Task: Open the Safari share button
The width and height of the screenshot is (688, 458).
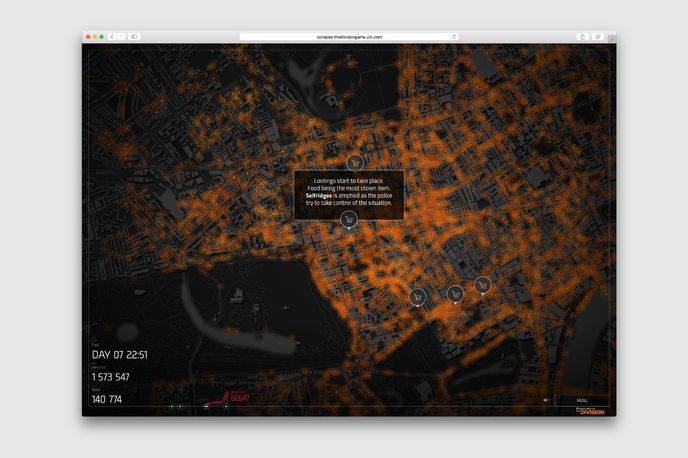Action: tap(583, 37)
